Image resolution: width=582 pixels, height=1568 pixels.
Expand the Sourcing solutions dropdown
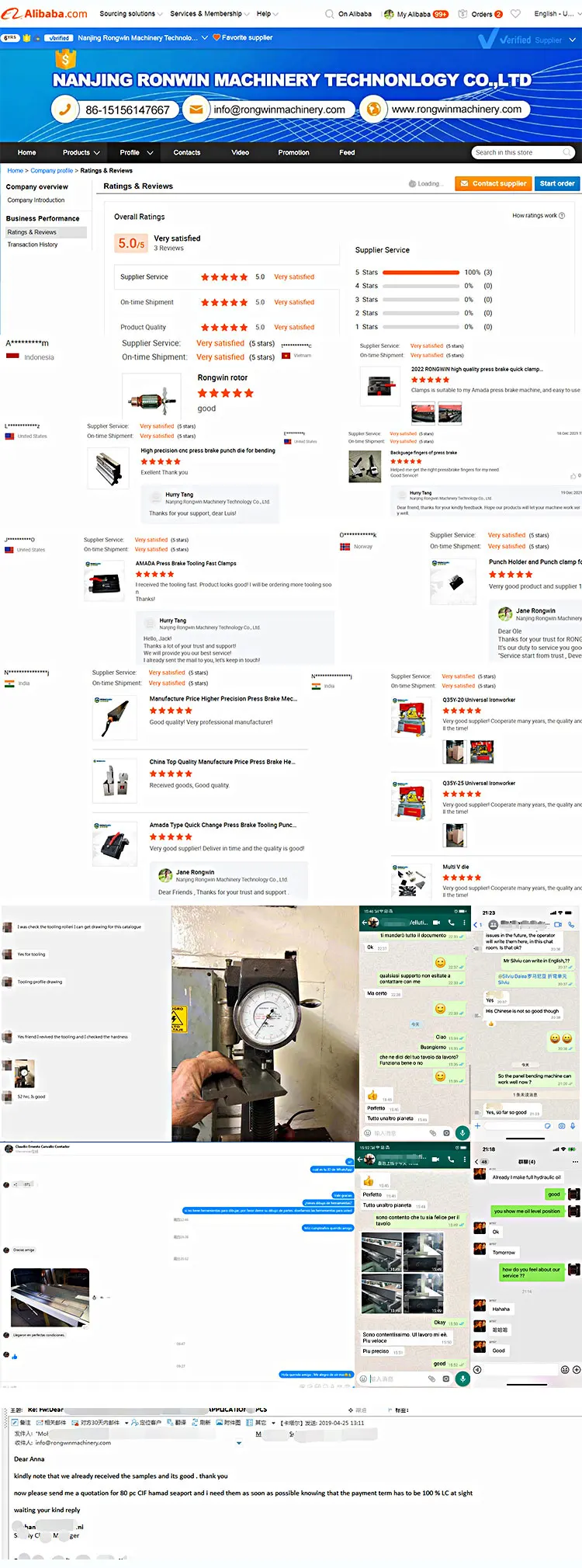point(131,13)
